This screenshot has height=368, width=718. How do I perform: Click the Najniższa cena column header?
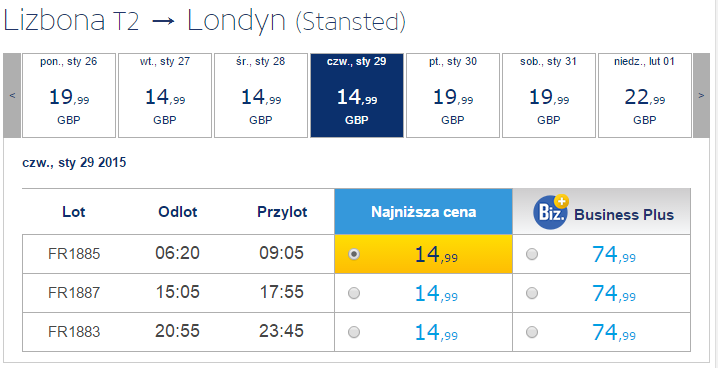(424, 211)
